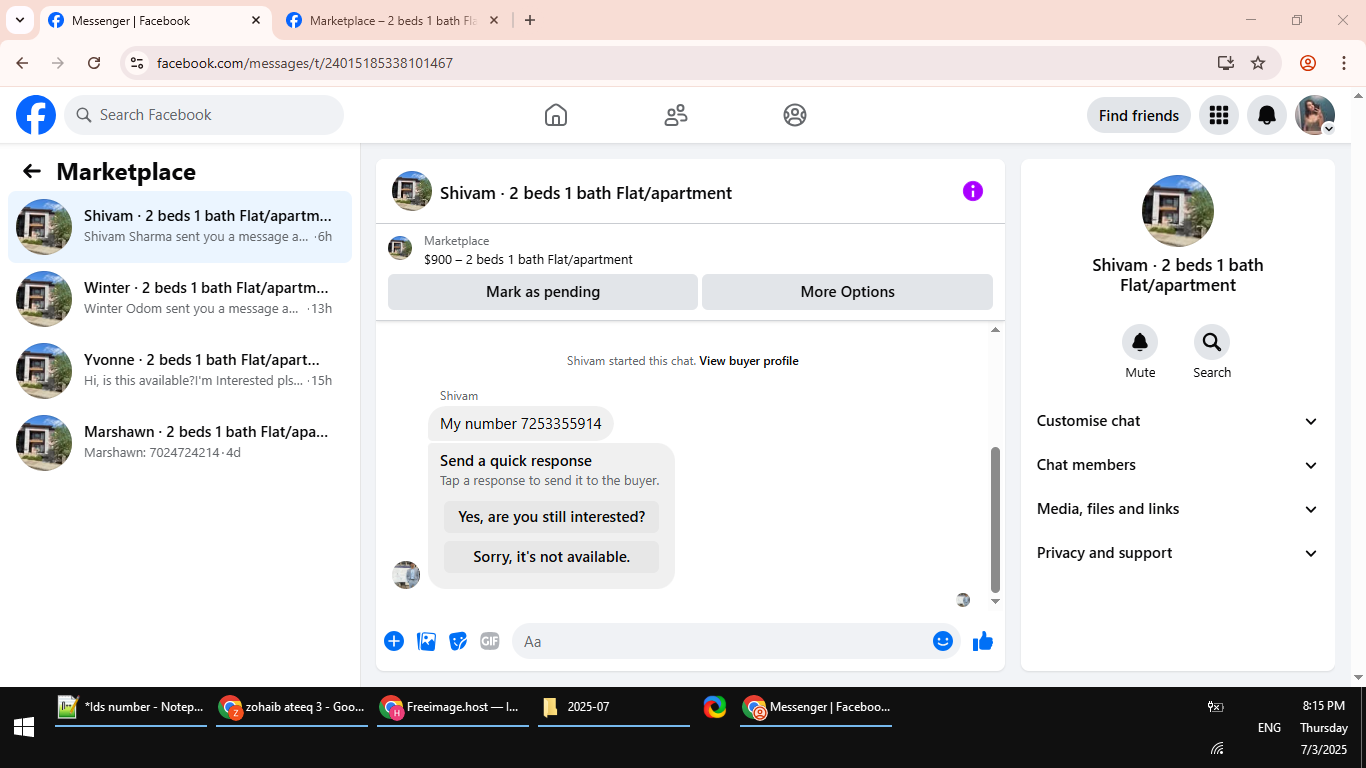Open the Notepad lds number taskbar item

point(131,707)
